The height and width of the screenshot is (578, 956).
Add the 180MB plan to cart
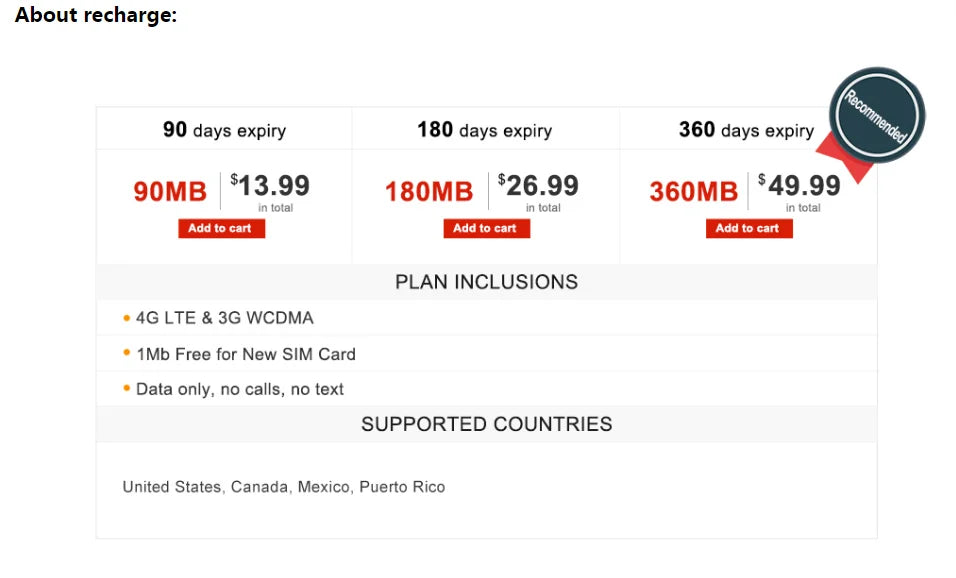(x=486, y=228)
